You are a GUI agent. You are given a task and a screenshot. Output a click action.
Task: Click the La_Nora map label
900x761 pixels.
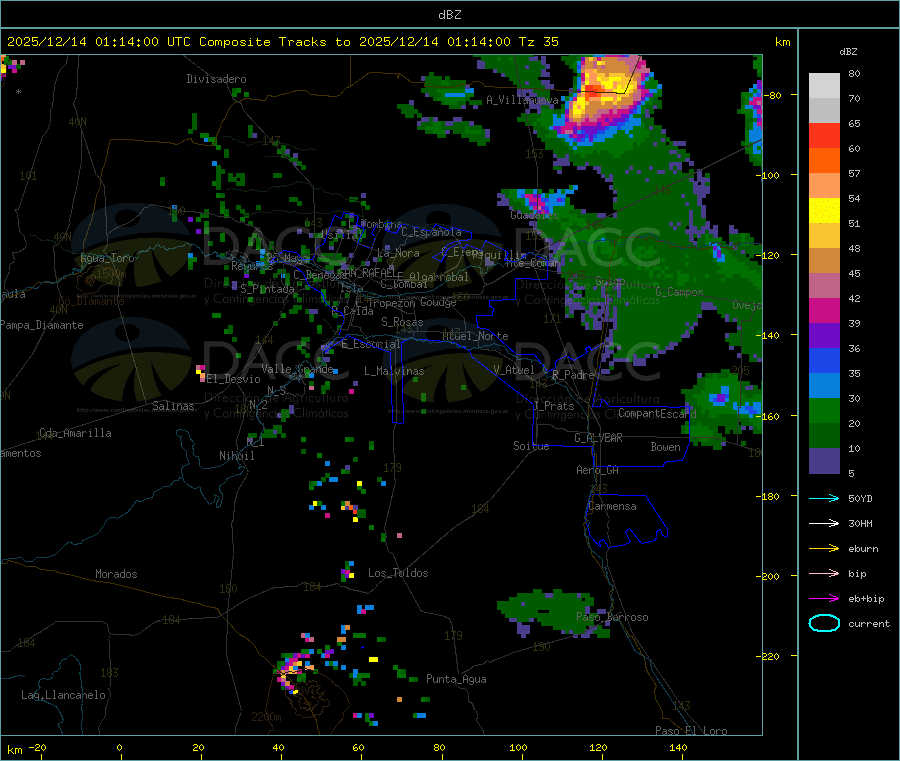tap(398, 253)
